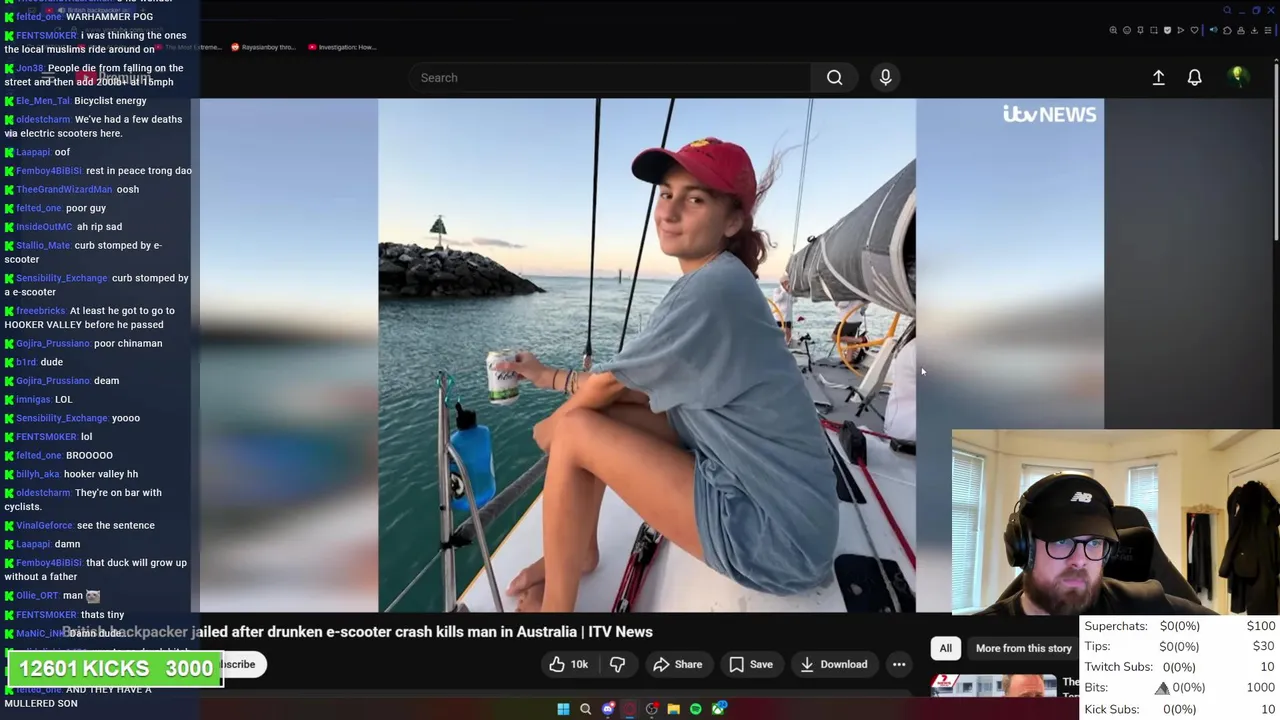Open the browser profile person icon

[1241, 30]
